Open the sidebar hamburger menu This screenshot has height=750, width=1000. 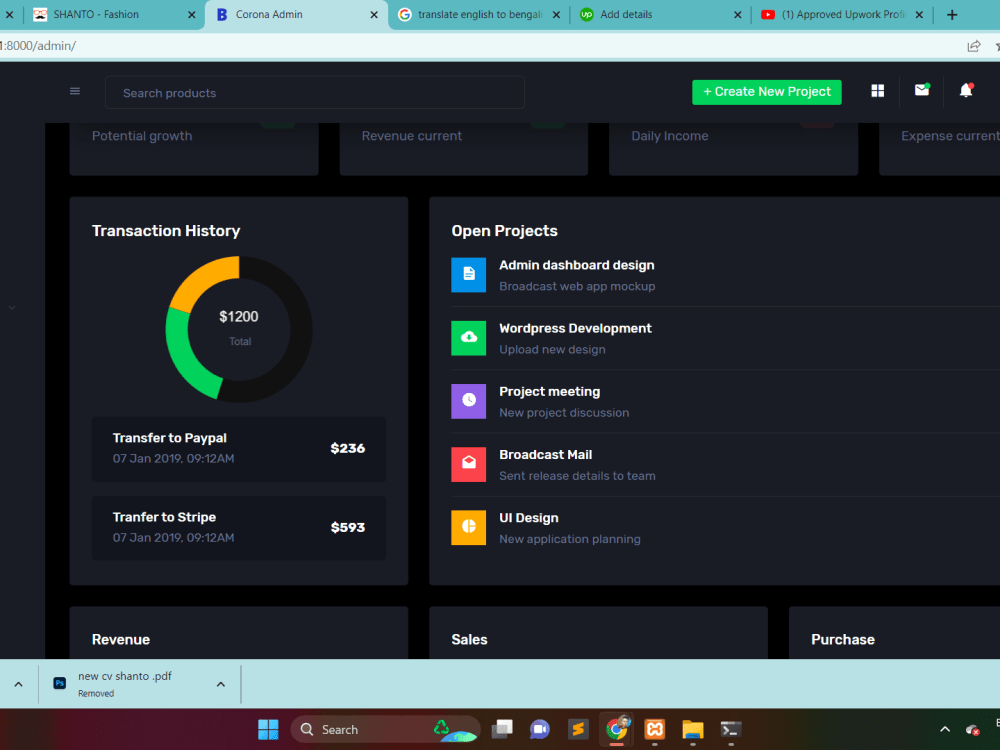(x=74, y=91)
